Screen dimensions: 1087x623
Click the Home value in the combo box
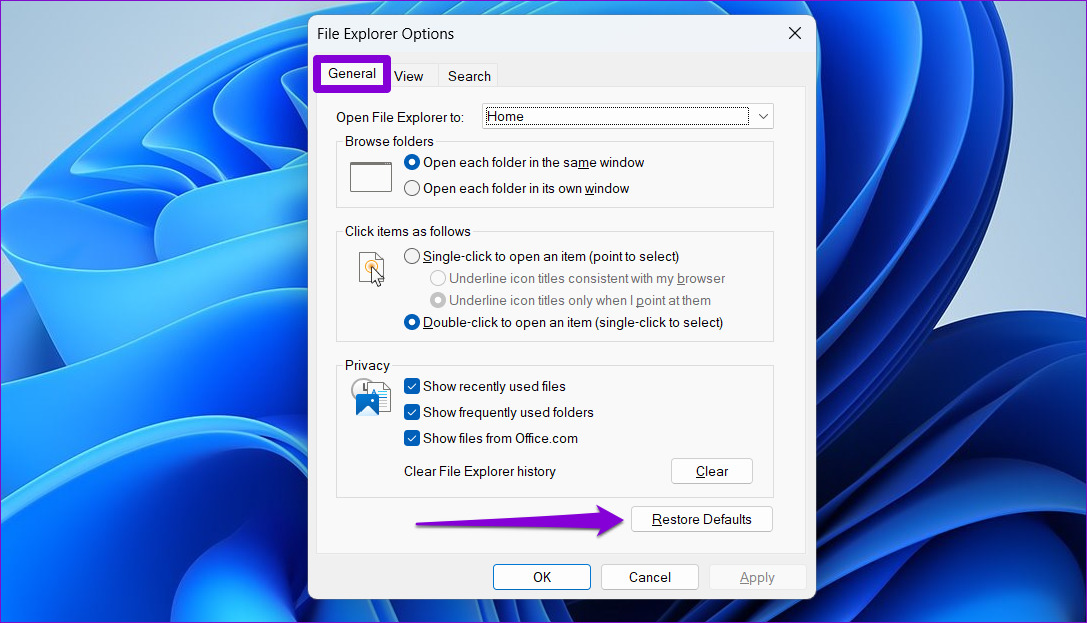click(505, 116)
